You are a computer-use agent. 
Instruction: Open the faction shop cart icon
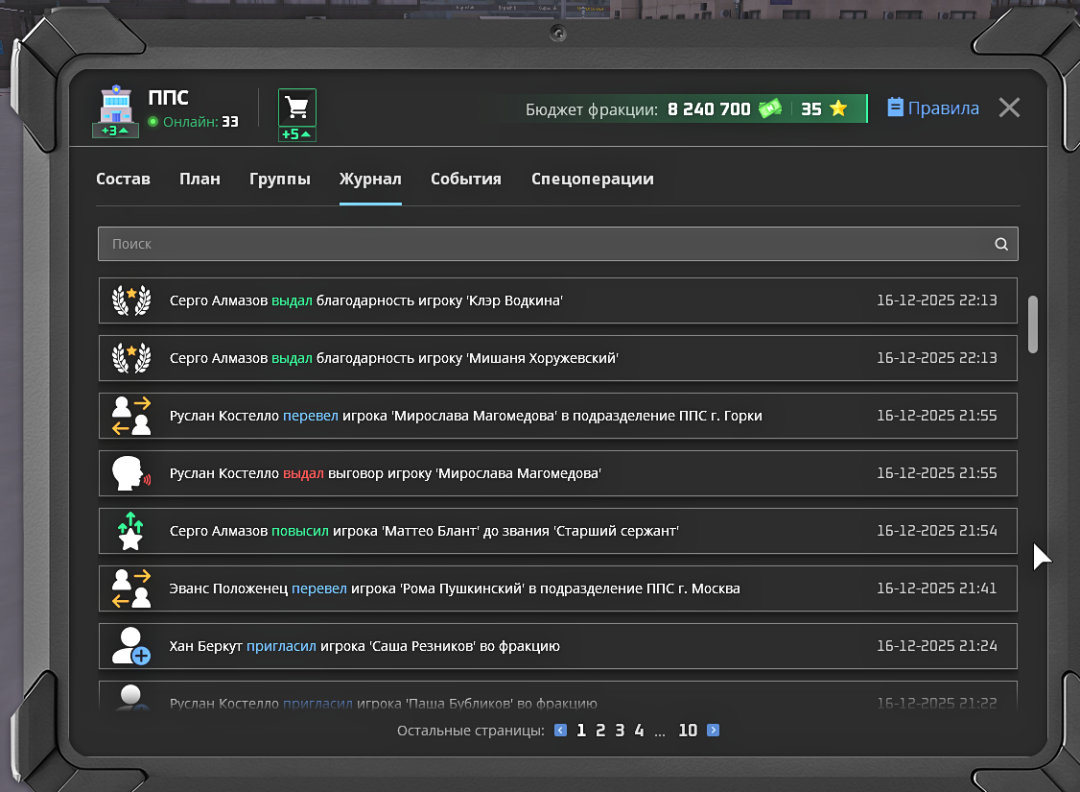tap(296, 108)
